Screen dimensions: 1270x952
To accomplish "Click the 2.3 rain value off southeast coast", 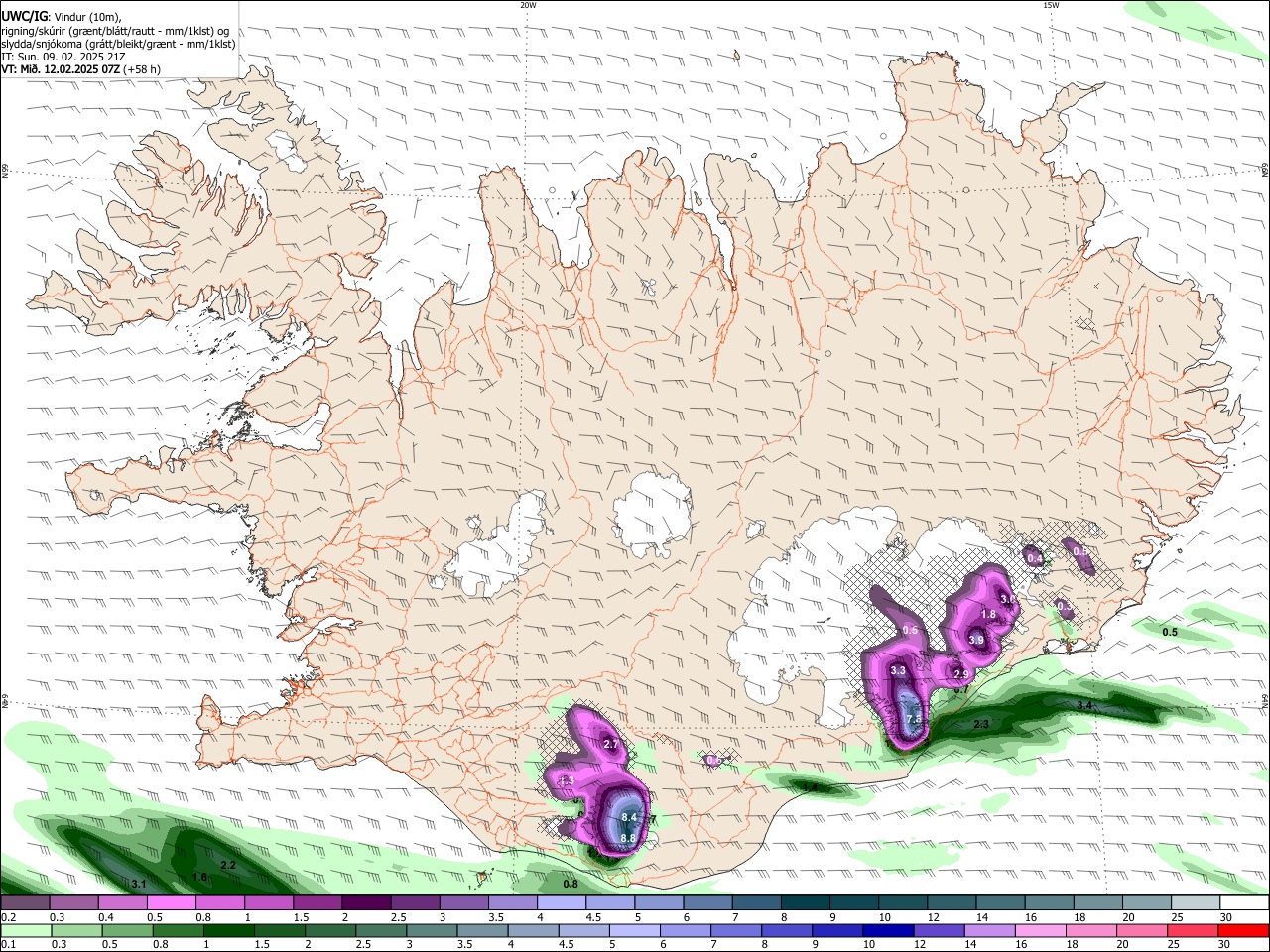I will point(981,724).
